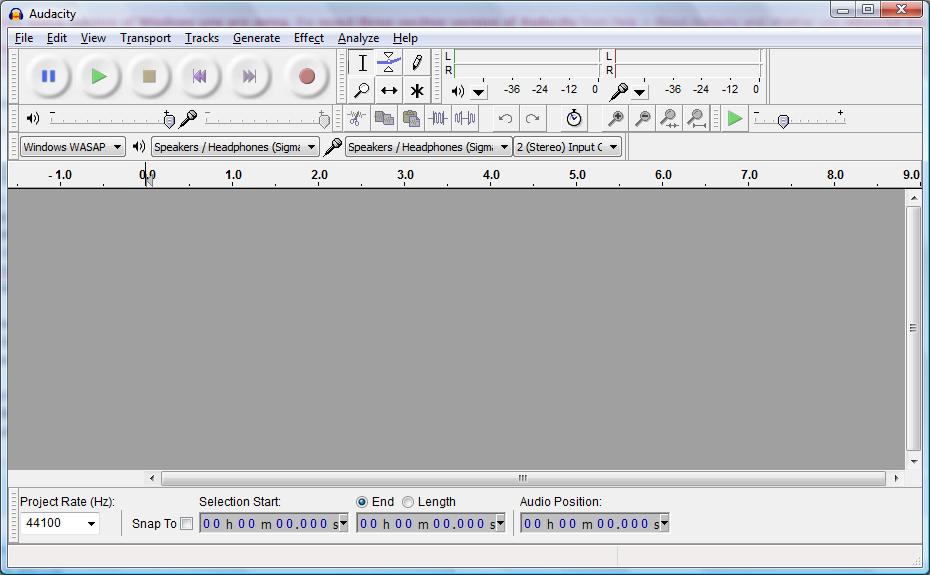This screenshot has width=930, height=575.
Task: Click the vertical scrollbar down arrow
Action: click(x=914, y=461)
